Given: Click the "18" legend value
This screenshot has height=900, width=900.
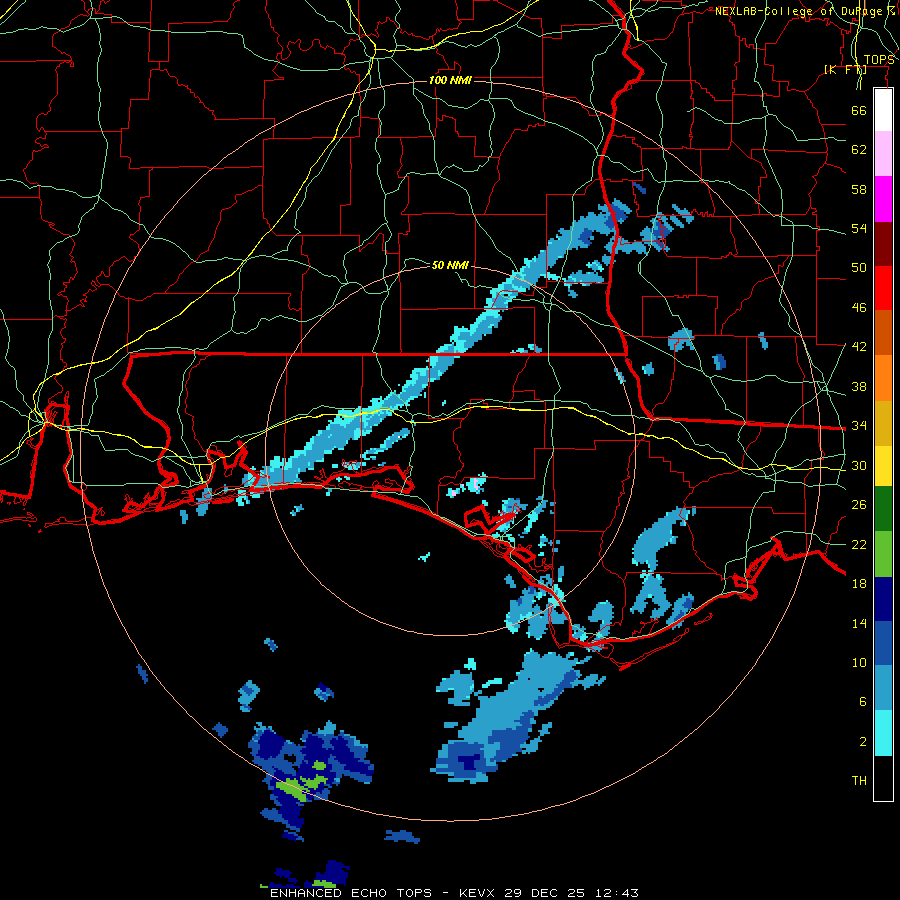Looking at the screenshot, I should tap(859, 584).
